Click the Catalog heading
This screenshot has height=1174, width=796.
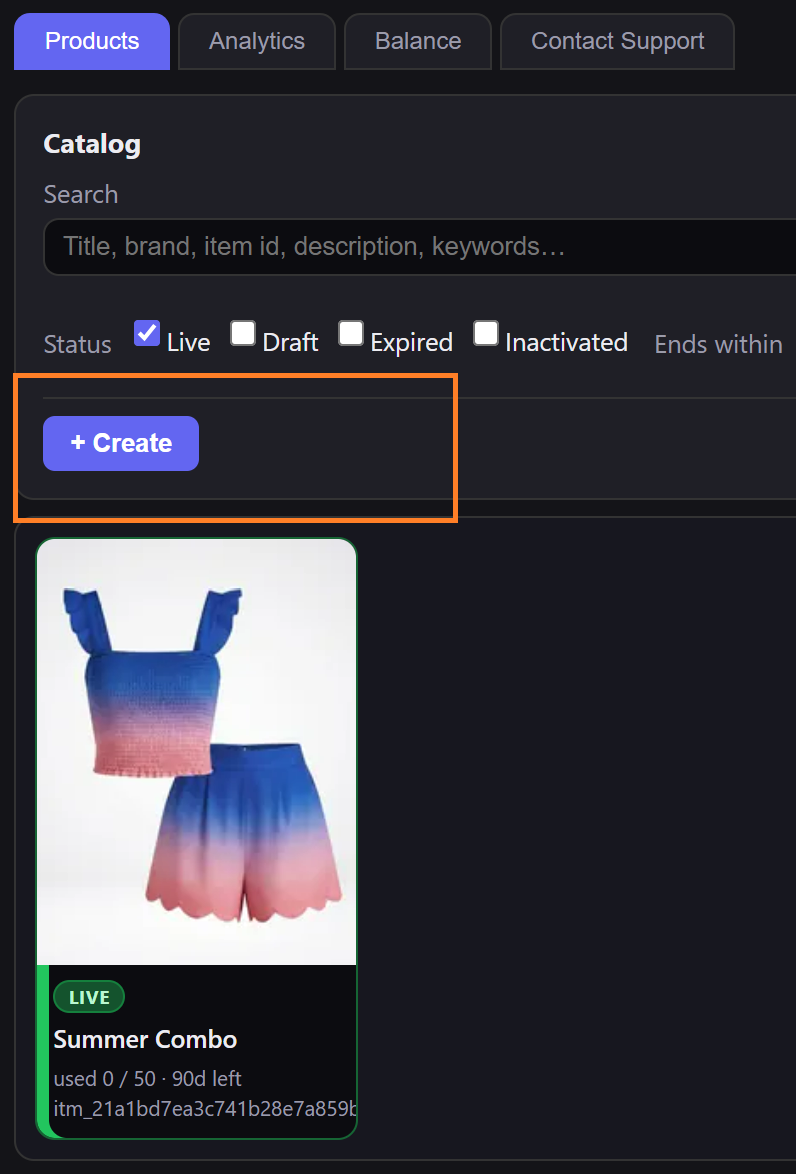(x=92, y=144)
